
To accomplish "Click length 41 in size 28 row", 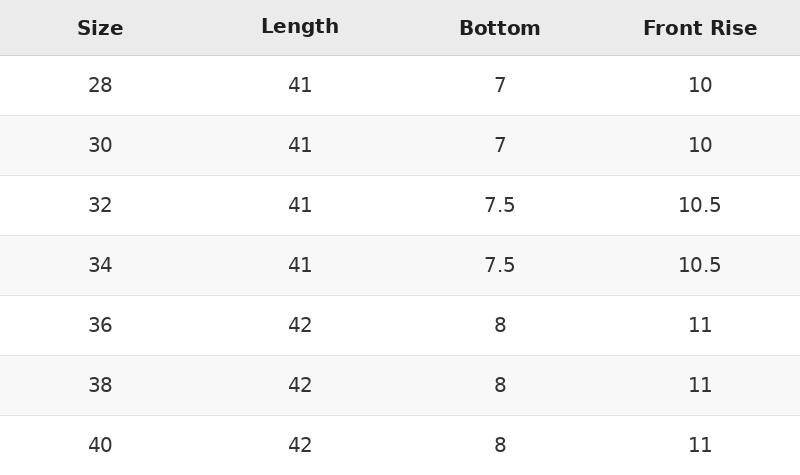I will (300, 85).
